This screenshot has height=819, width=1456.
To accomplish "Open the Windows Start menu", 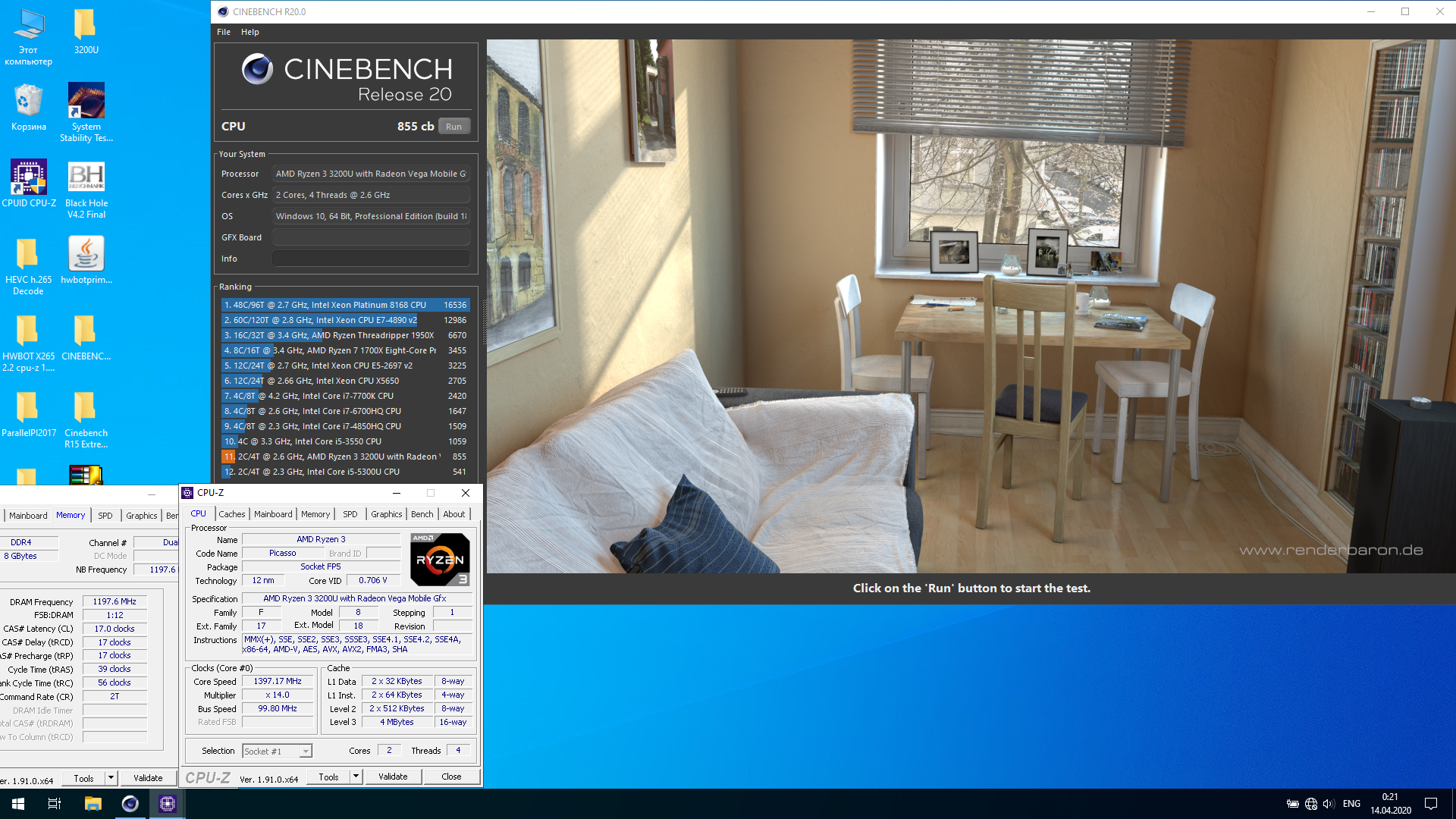I will coord(18,804).
